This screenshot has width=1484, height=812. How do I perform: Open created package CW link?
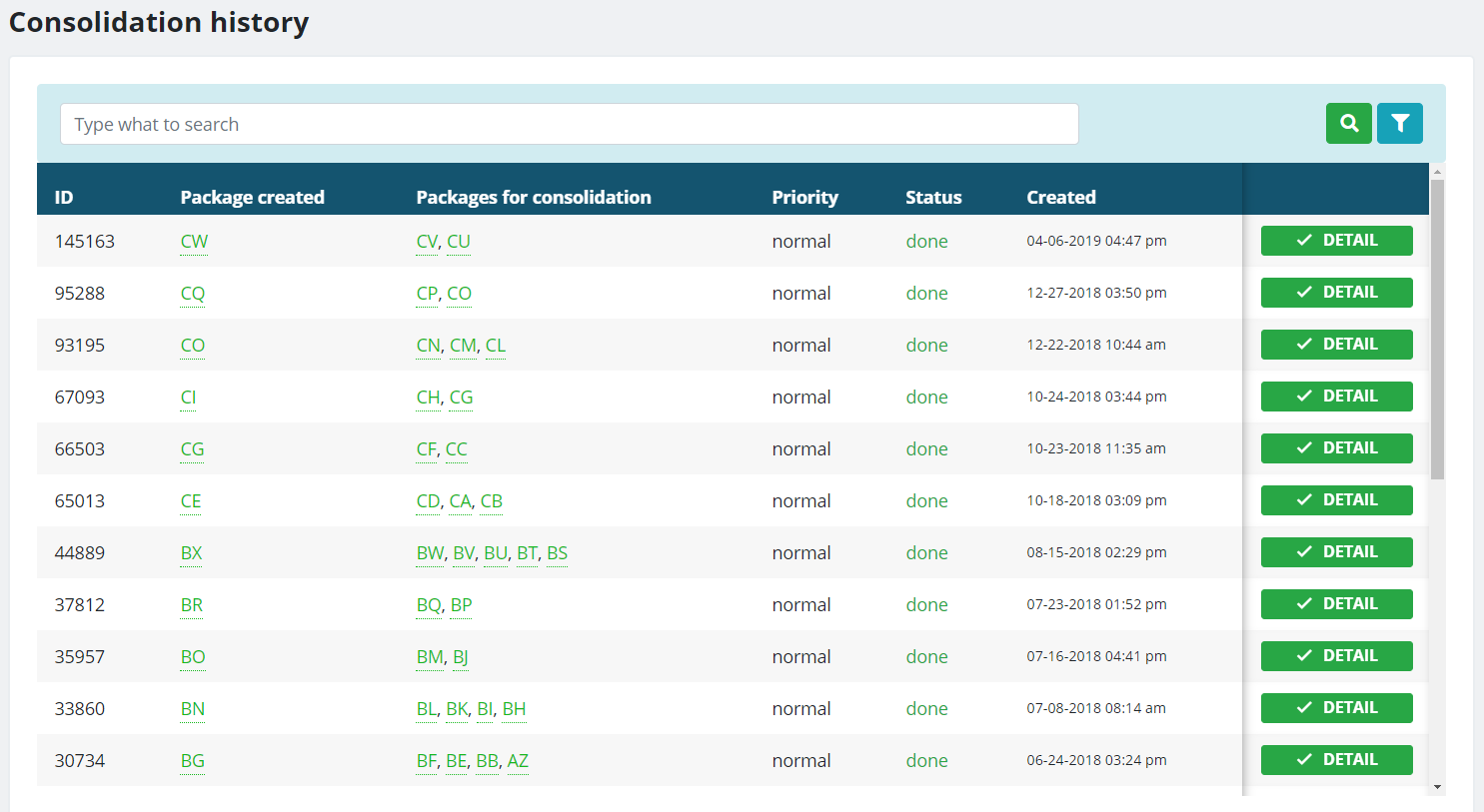point(194,242)
